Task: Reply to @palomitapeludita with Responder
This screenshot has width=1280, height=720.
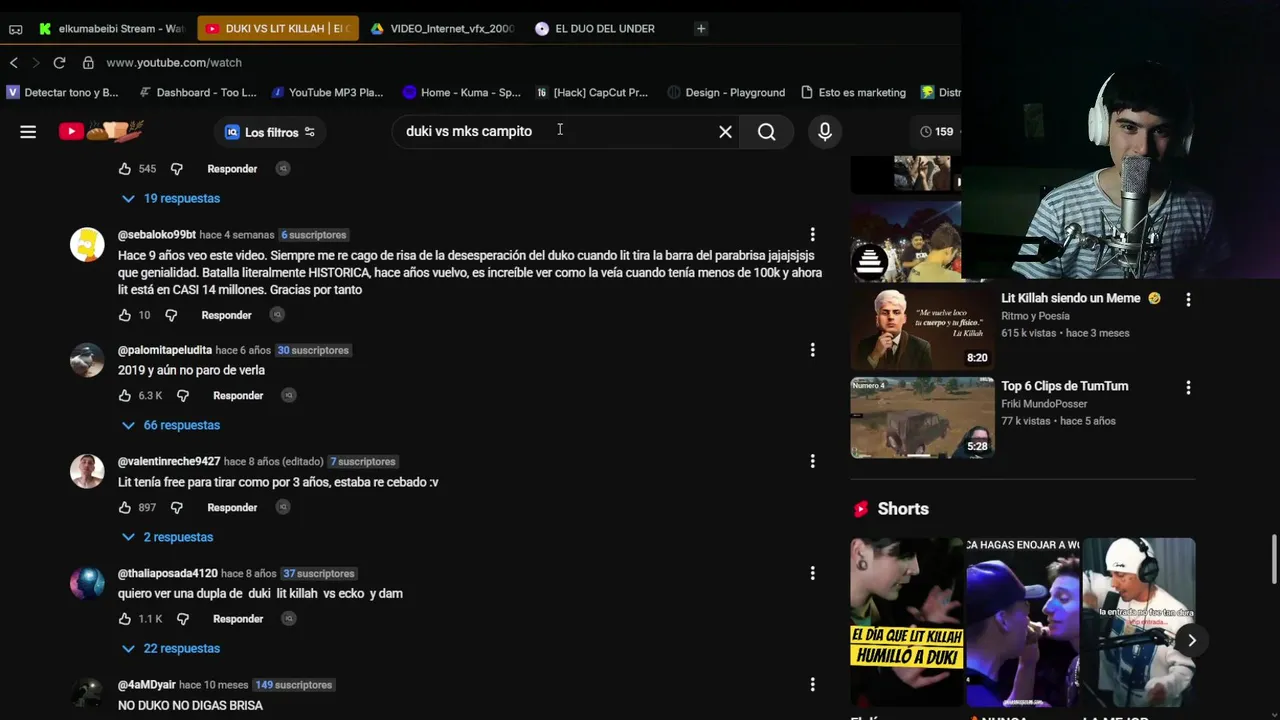Action: [238, 396]
